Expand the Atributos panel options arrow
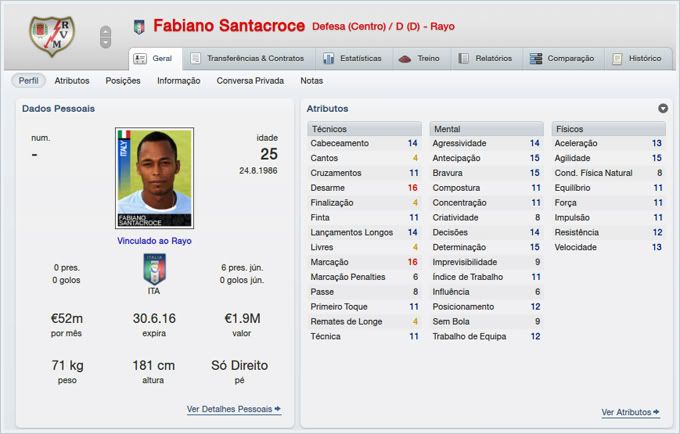Screen dimensions: 680x434 click(663, 108)
